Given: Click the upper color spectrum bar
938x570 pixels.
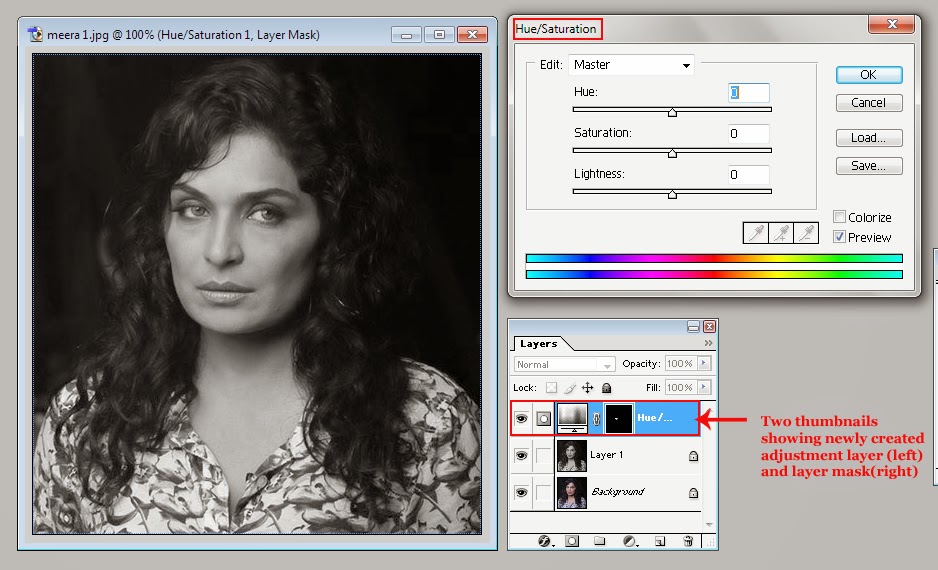Looking at the screenshot, I should [714, 258].
